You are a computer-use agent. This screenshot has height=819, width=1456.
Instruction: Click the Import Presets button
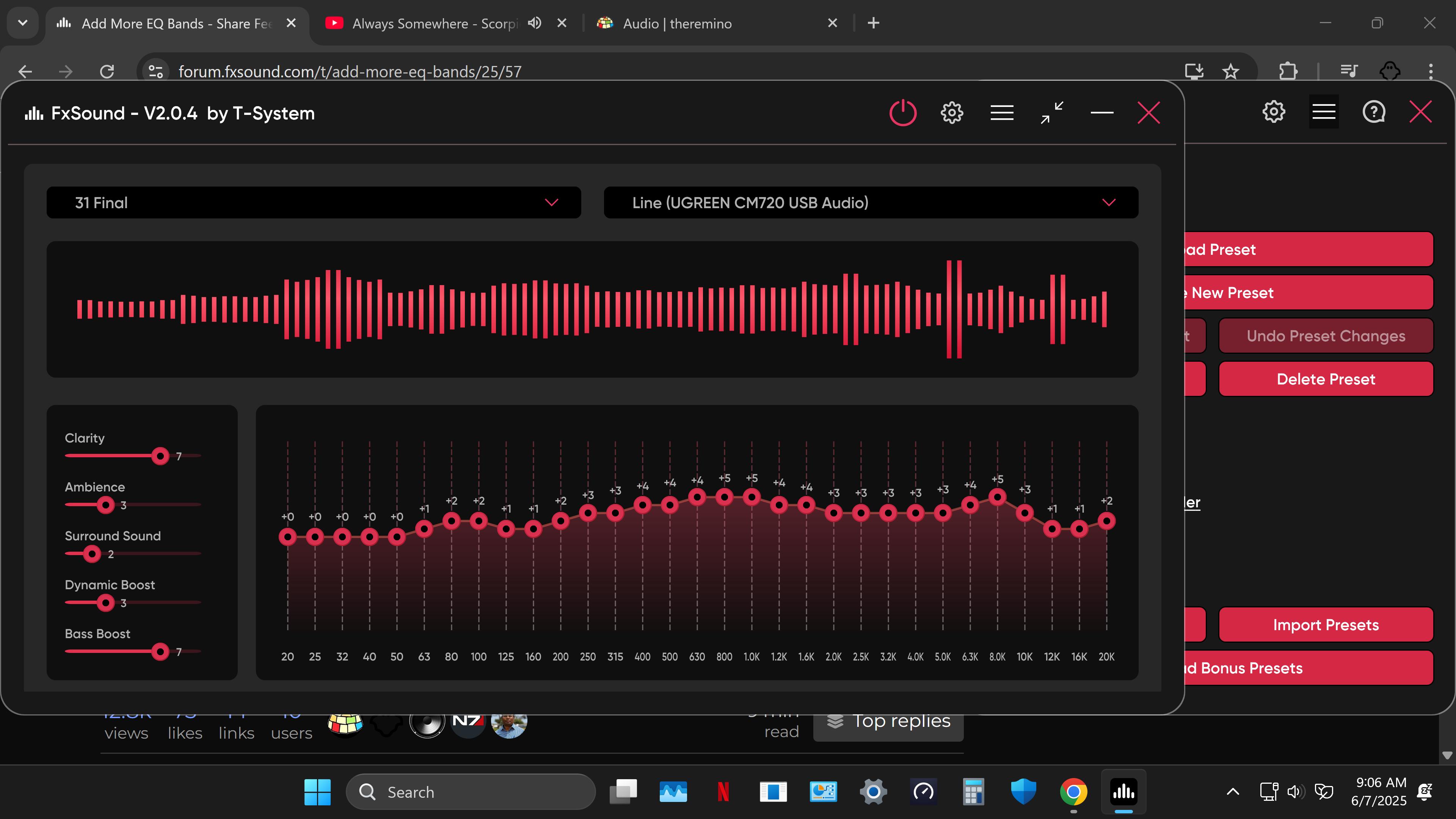[1326, 624]
